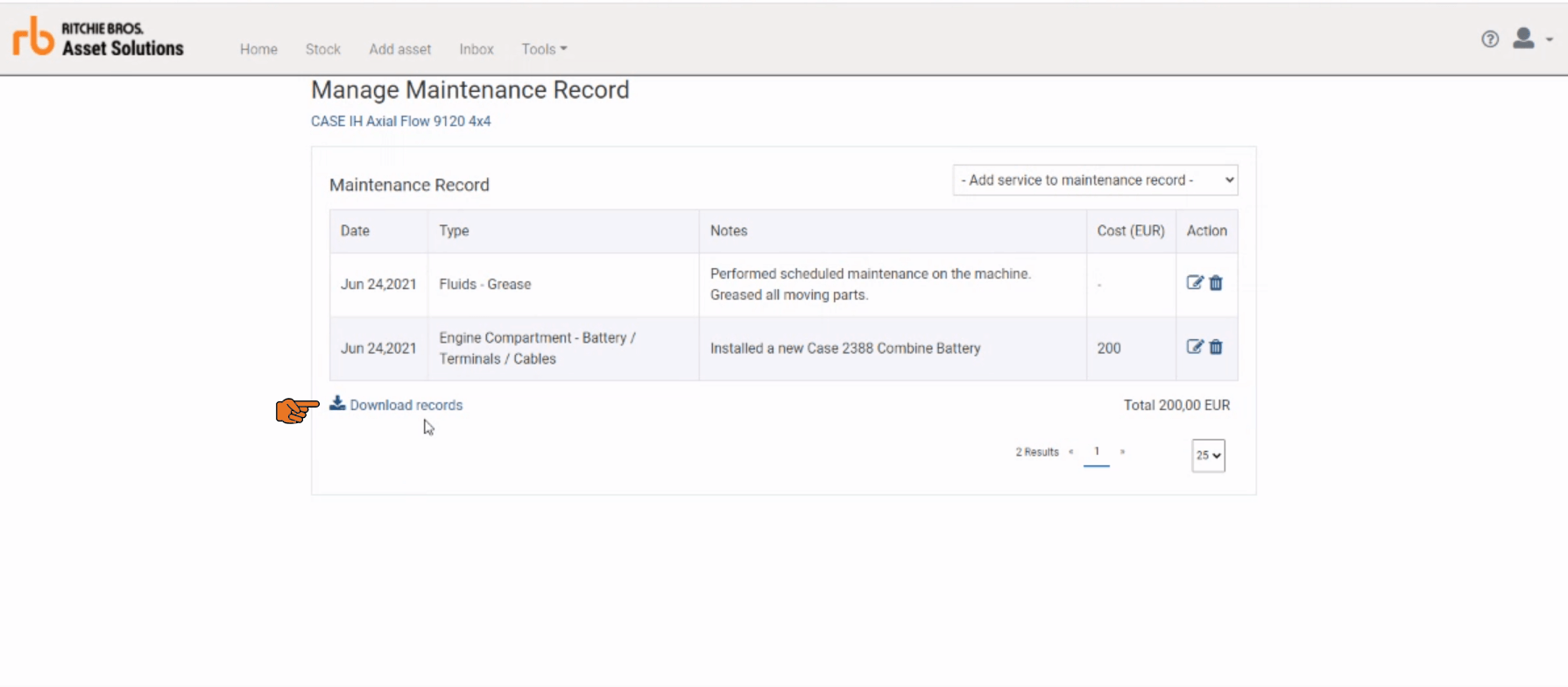Go to the Home menu item
The width and height of the screenshot is (1568, 687).
tap(258, 49)
